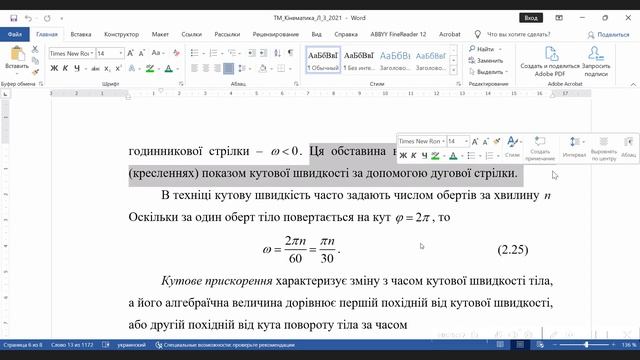Open the line spacing dropdown in the ribbon
Viewport: 640px width, 360px height.
point(250,69)
